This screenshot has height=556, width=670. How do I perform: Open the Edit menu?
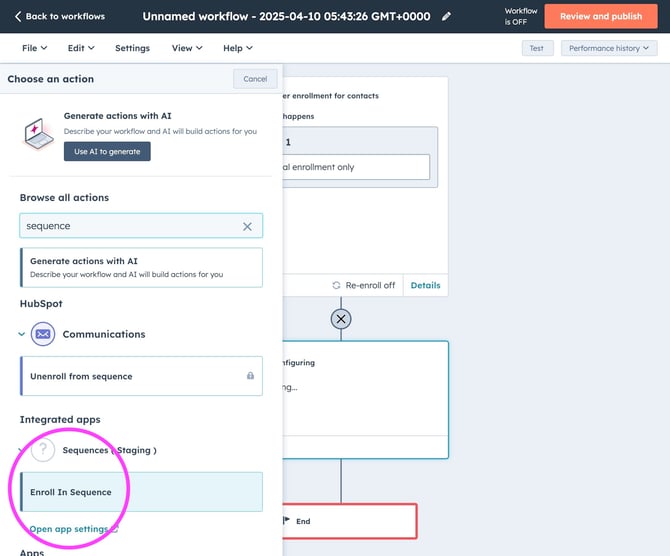point(81,48)
